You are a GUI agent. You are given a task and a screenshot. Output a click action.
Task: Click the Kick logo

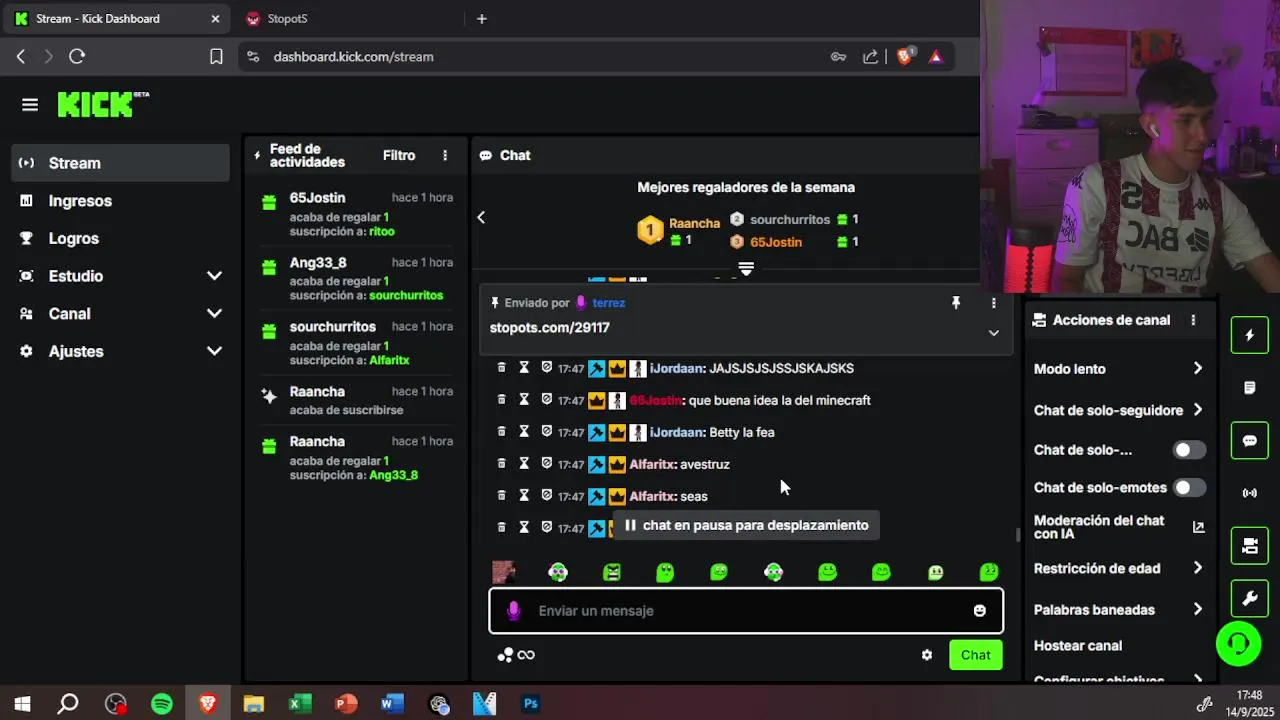[102, 104]
